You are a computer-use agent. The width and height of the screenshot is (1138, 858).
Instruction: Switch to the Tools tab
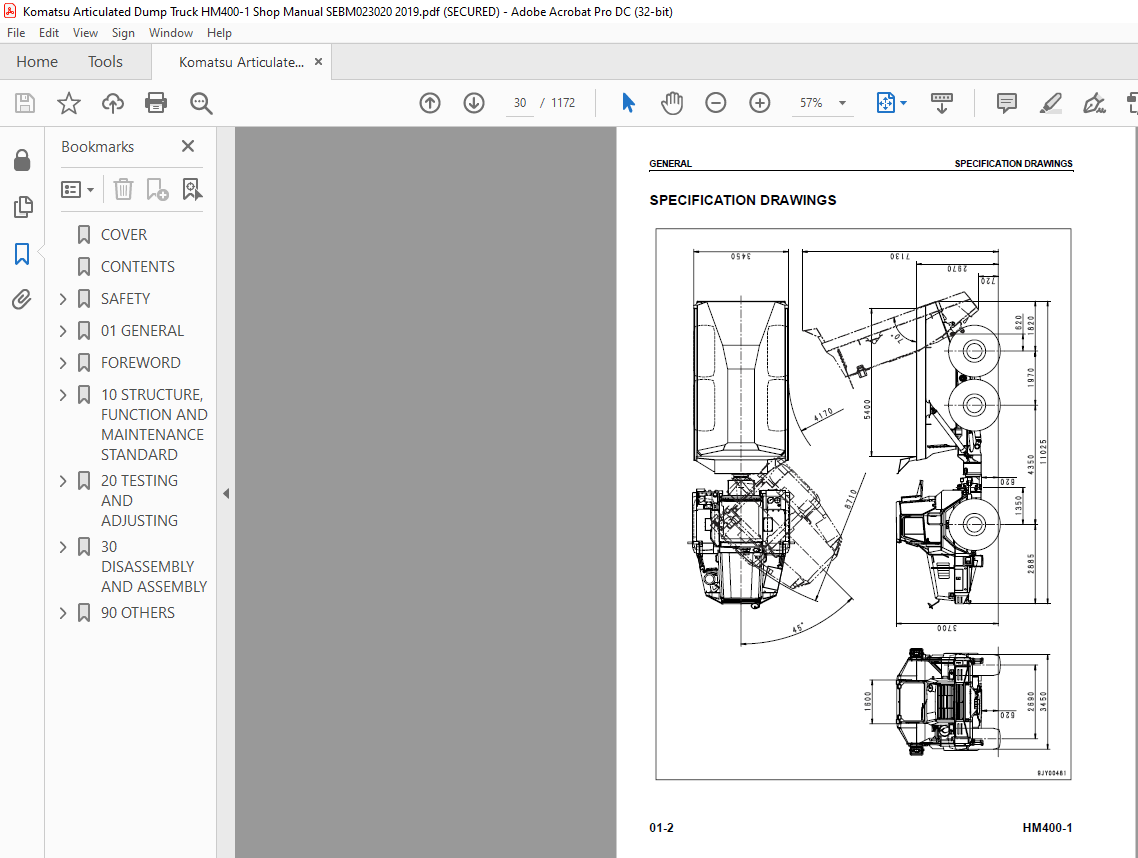[x=105, y=62]
